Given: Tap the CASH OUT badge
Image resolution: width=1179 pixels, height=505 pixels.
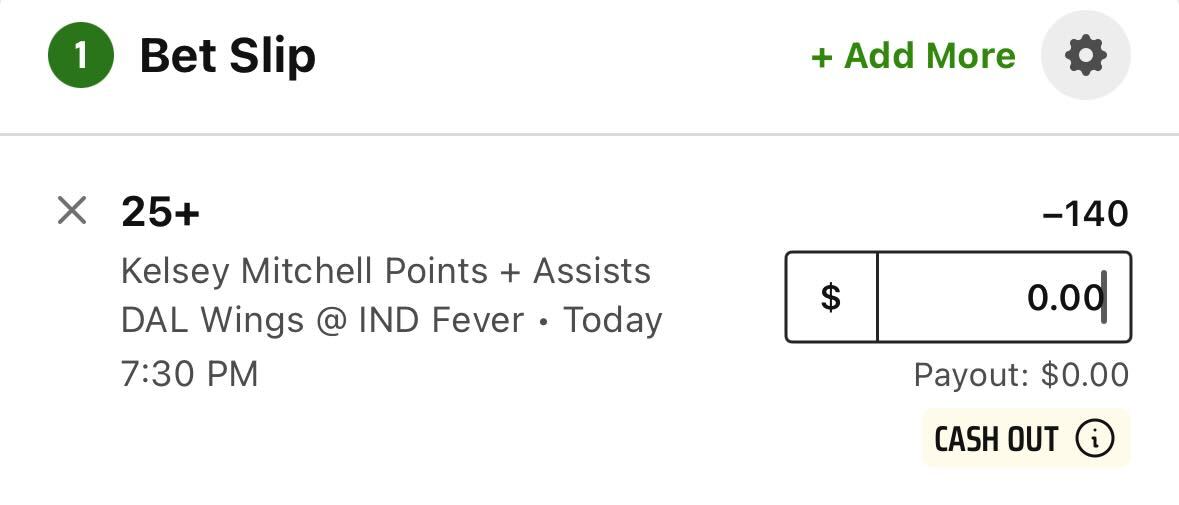Looking at the screenshot, I should pyautogui.click(x=1026, y=439).
